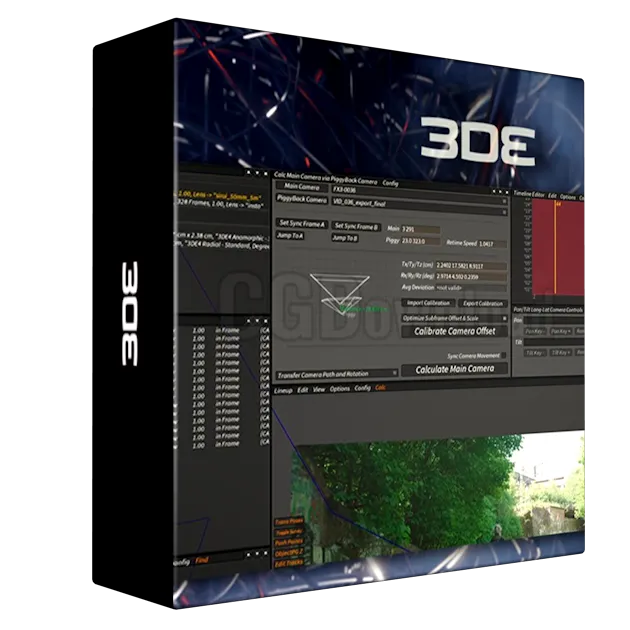The height and width of the screenshot is (630, 630).
Task: Open Optimize Subframe Offset & Scale dropdown
Action: coord(453,317)
